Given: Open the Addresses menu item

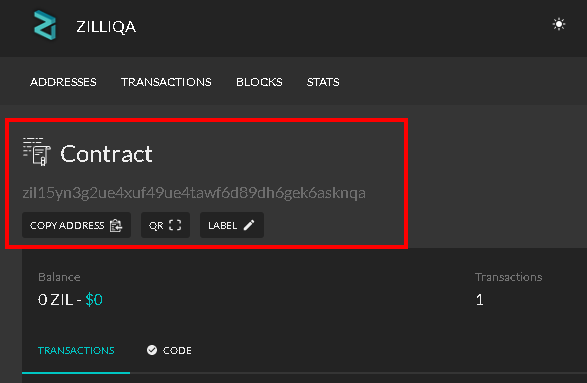Looking at the screenshot, I should tap(63, 82).
